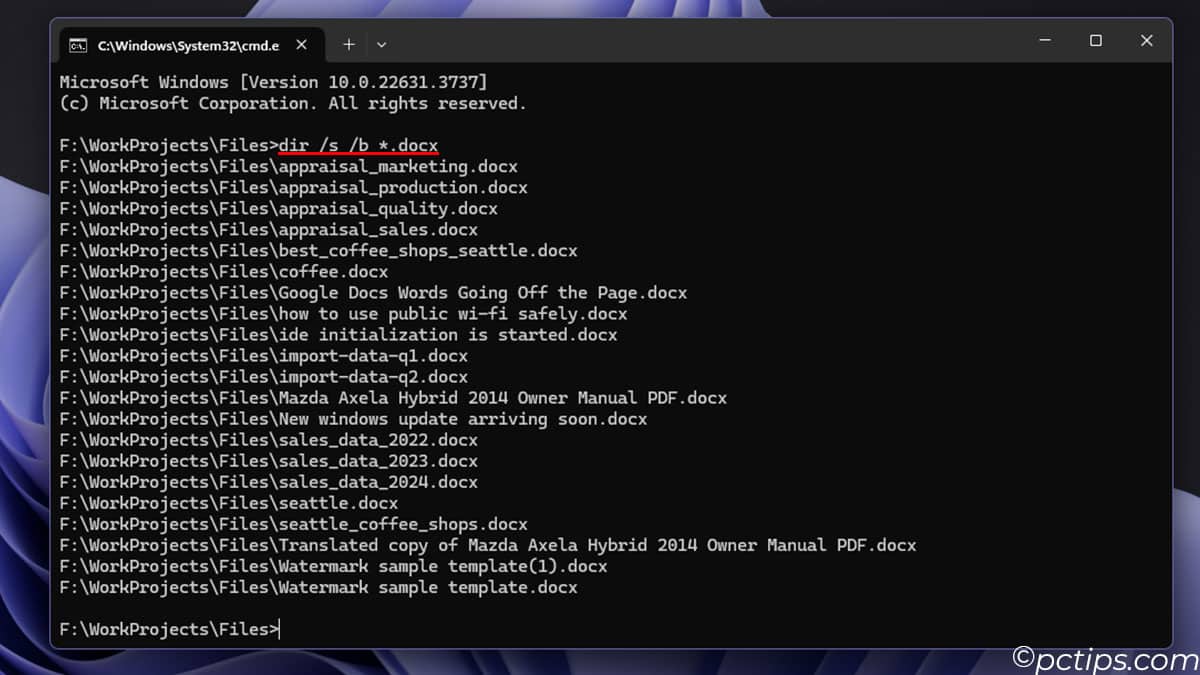Screen dimensions: 1200x675
Task: Click the import-data-q1.docx result line
Action: point(264,355)
